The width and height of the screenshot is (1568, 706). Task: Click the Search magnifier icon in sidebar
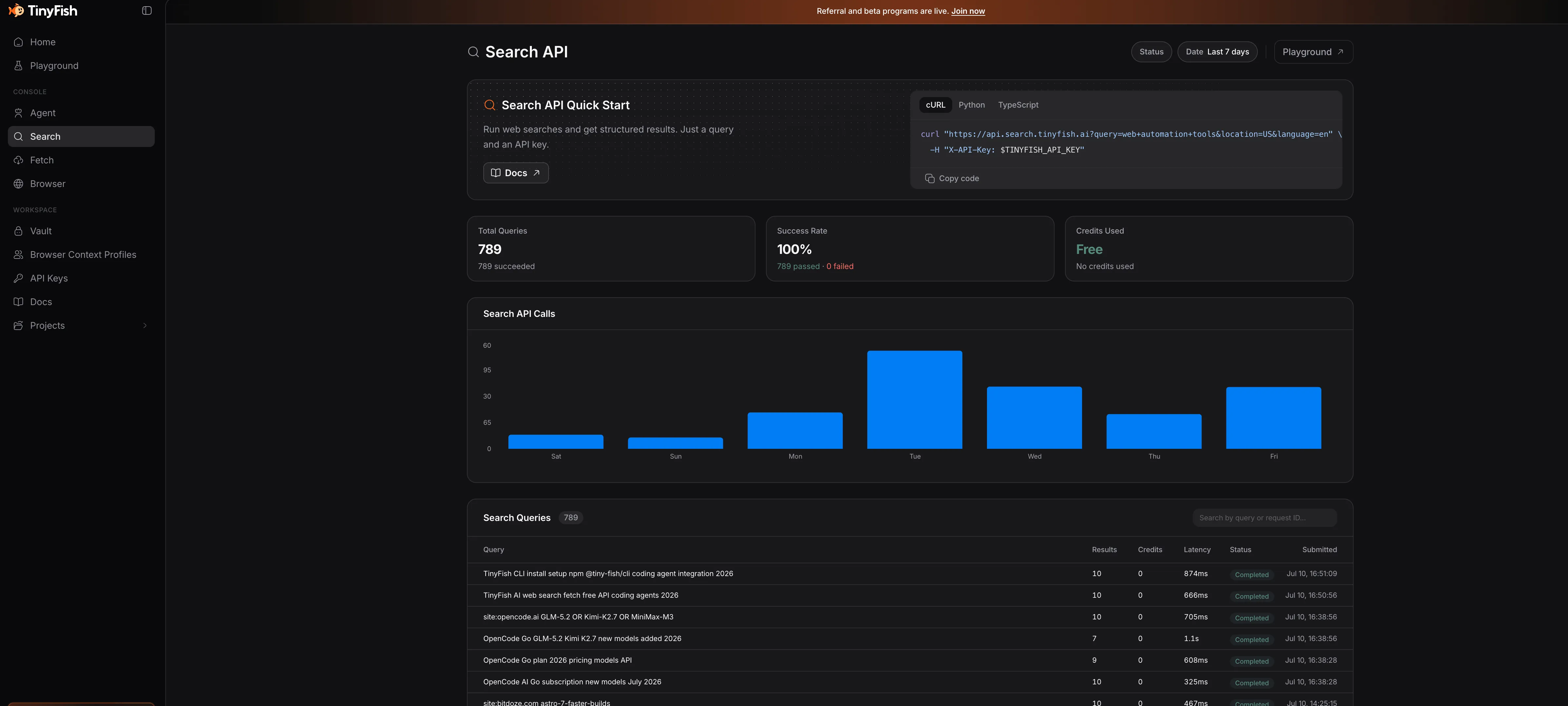[18, 136]
